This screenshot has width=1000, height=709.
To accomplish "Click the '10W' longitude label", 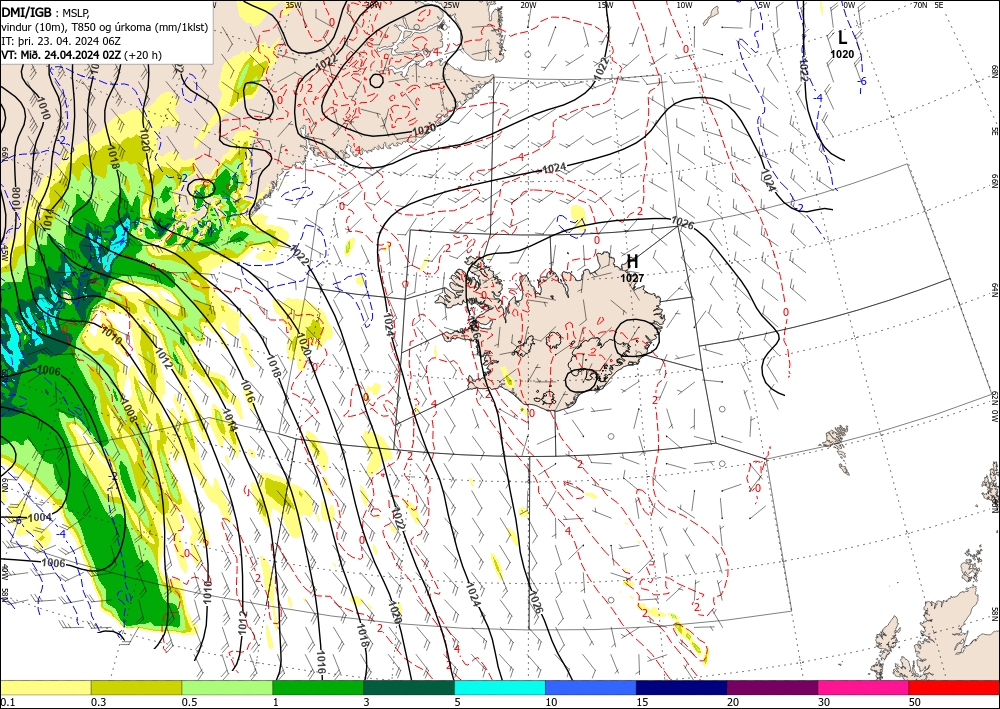I will pyautogui.click(x=684, y=5).
